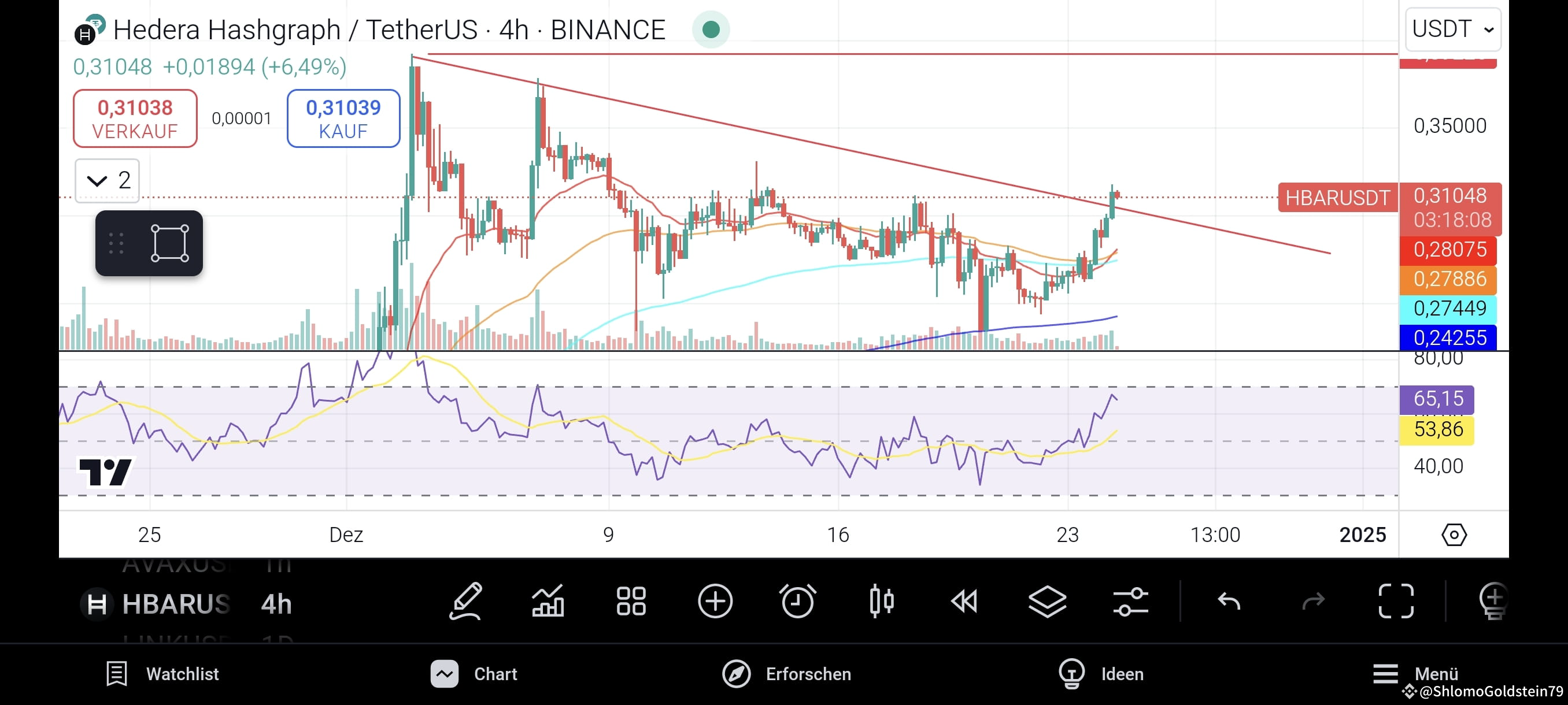
Task: Toggle fullscreen chart view
Action: 1396,602
